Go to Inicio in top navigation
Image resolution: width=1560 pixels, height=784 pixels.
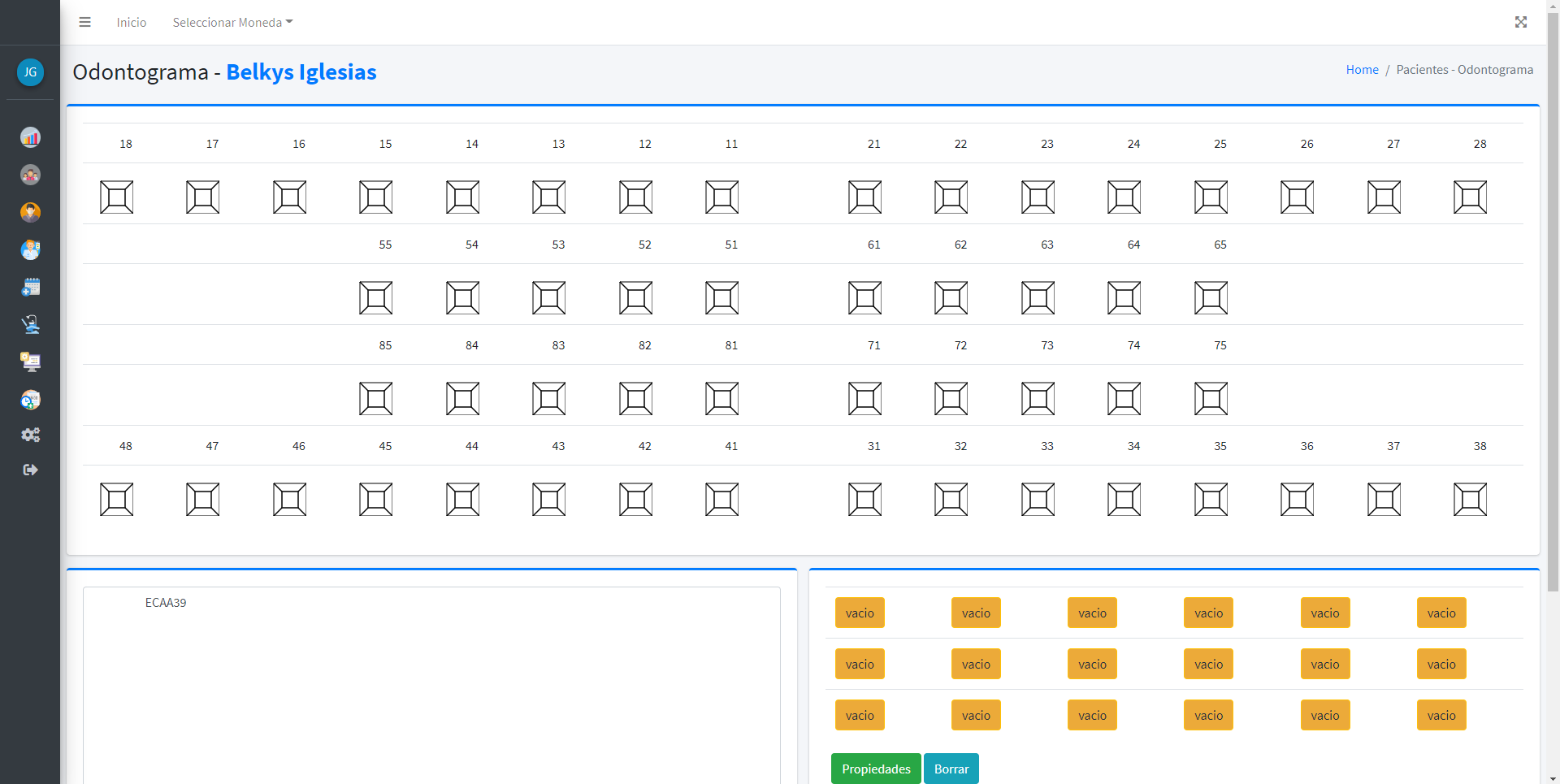[x=131, y=22]
